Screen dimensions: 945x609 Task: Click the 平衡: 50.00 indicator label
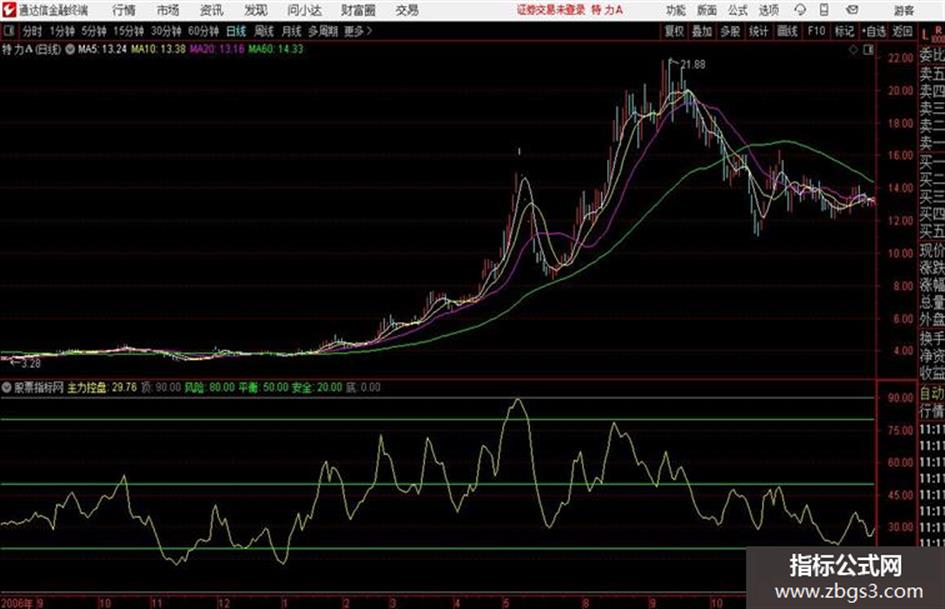click(263, 387)
